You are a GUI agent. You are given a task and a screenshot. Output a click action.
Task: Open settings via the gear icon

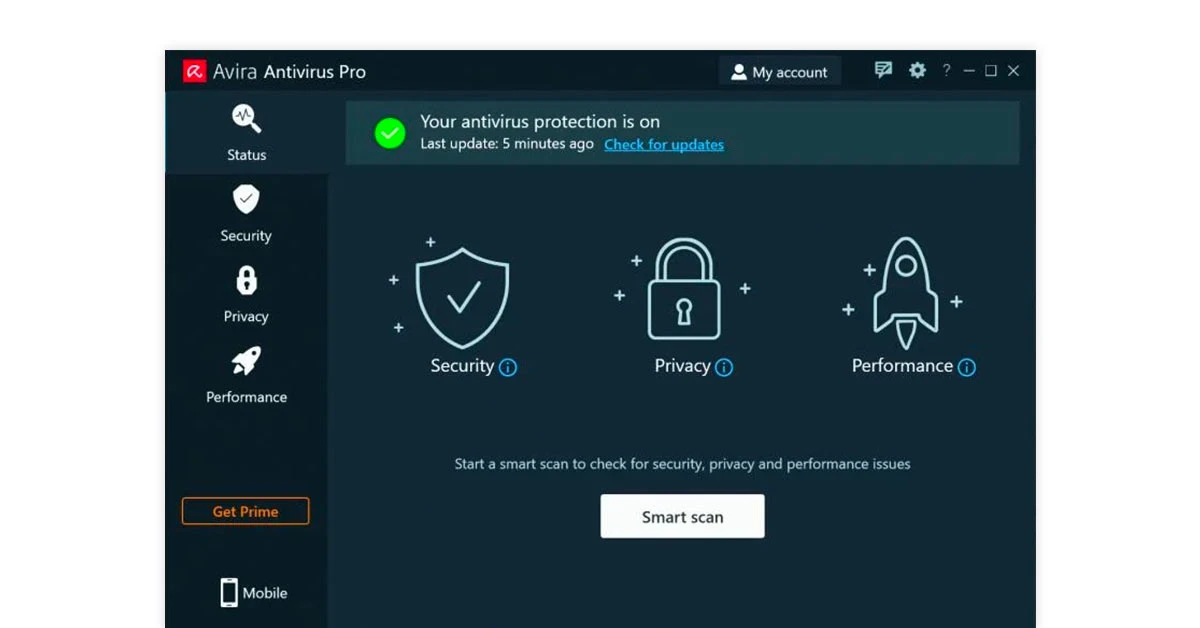coord(917,70)
